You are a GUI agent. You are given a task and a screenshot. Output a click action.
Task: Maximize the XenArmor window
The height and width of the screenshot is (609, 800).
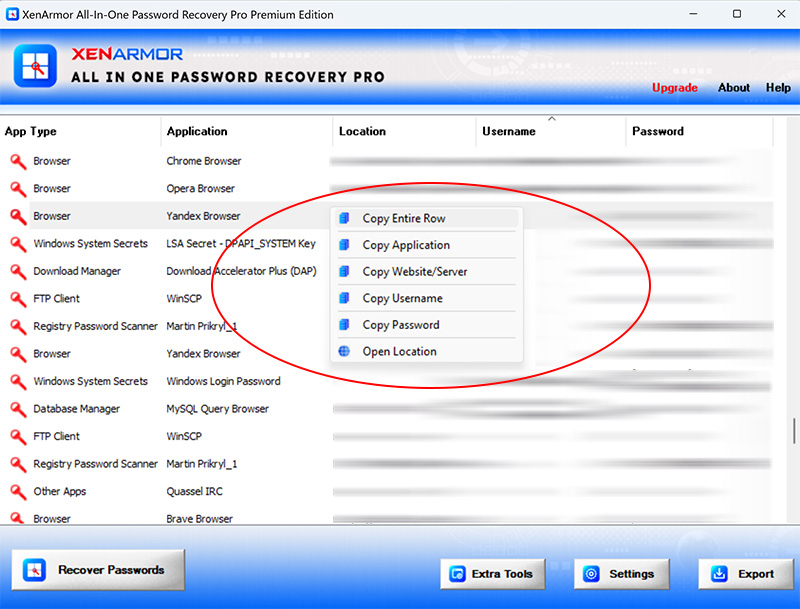(x=737, y=14)
